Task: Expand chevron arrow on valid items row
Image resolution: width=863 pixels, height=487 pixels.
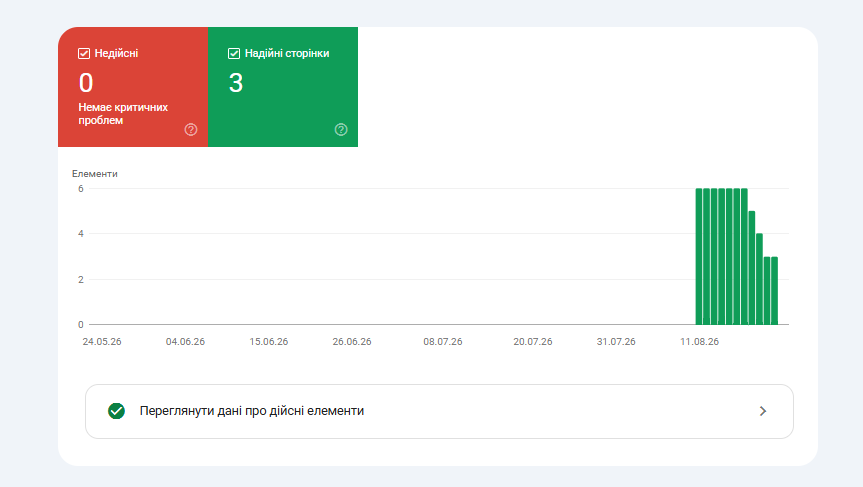Action: [x=763, y=411]
